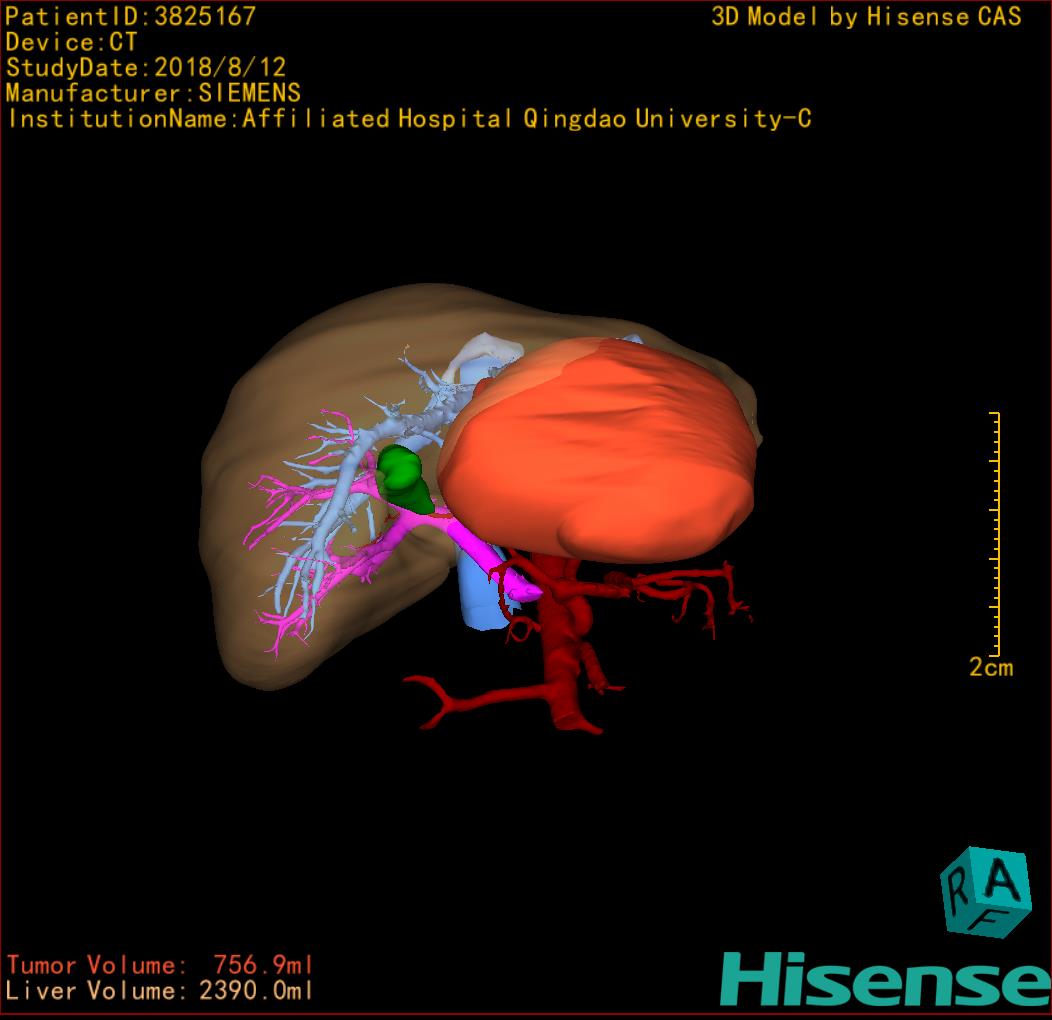The image size is (1052, 1020).
Task: Select the green gallbladder structure
Action: click(x=406, y=478)
